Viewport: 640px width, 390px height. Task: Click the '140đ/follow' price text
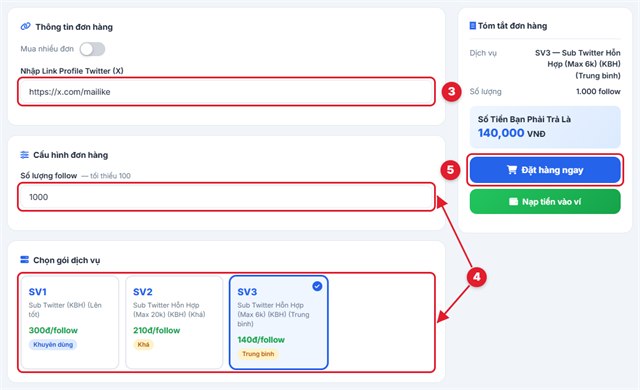pyautogui.click(x=261, y=340)
